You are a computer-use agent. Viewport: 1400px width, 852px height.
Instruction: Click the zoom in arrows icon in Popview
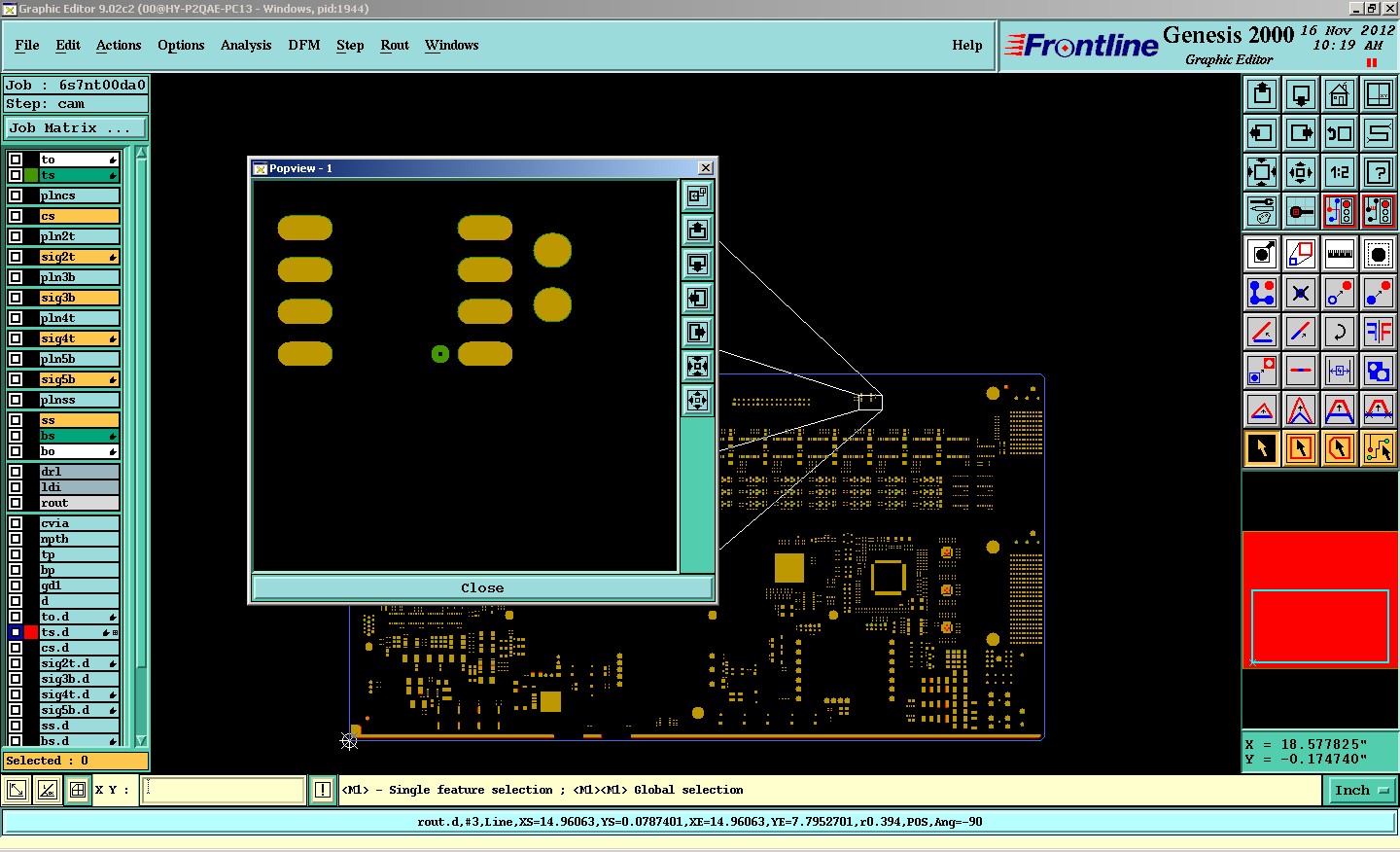[697, 366]
